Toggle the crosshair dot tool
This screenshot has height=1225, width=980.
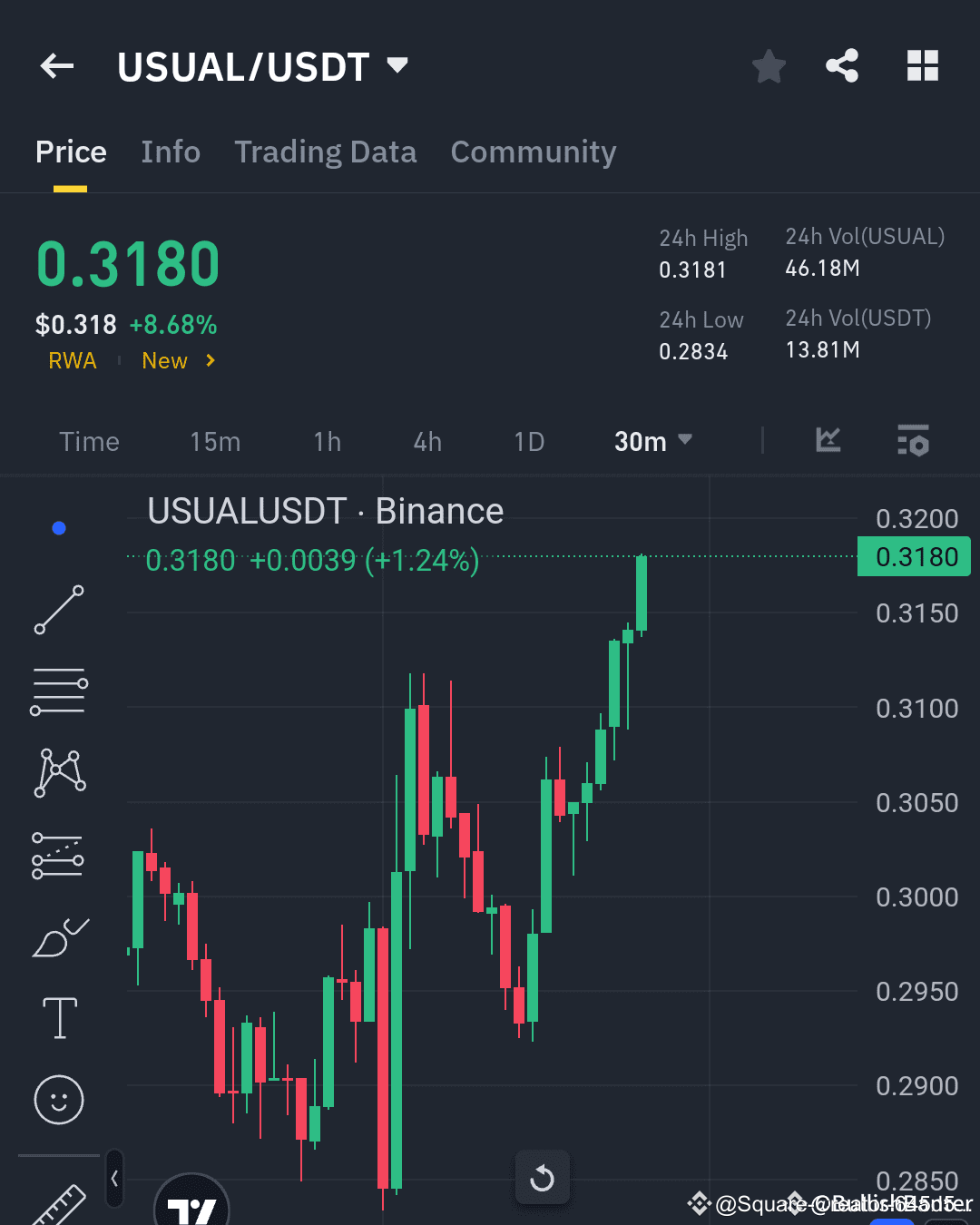59,527
